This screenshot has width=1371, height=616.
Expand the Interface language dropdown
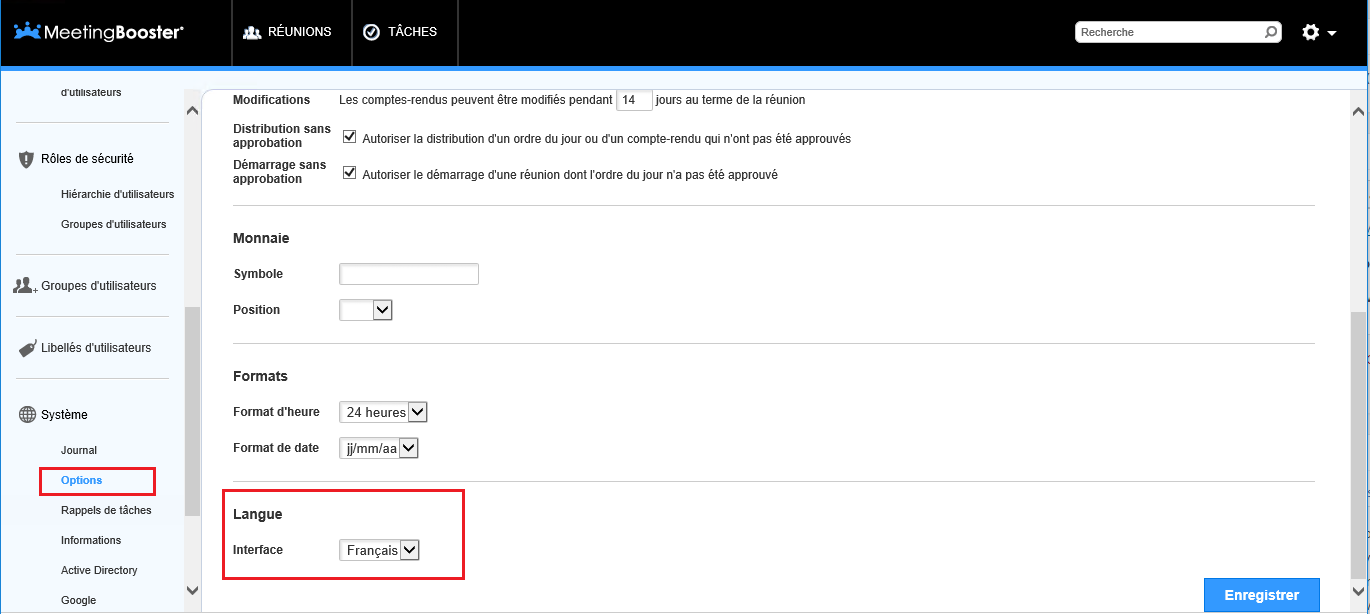click(380, 550)
